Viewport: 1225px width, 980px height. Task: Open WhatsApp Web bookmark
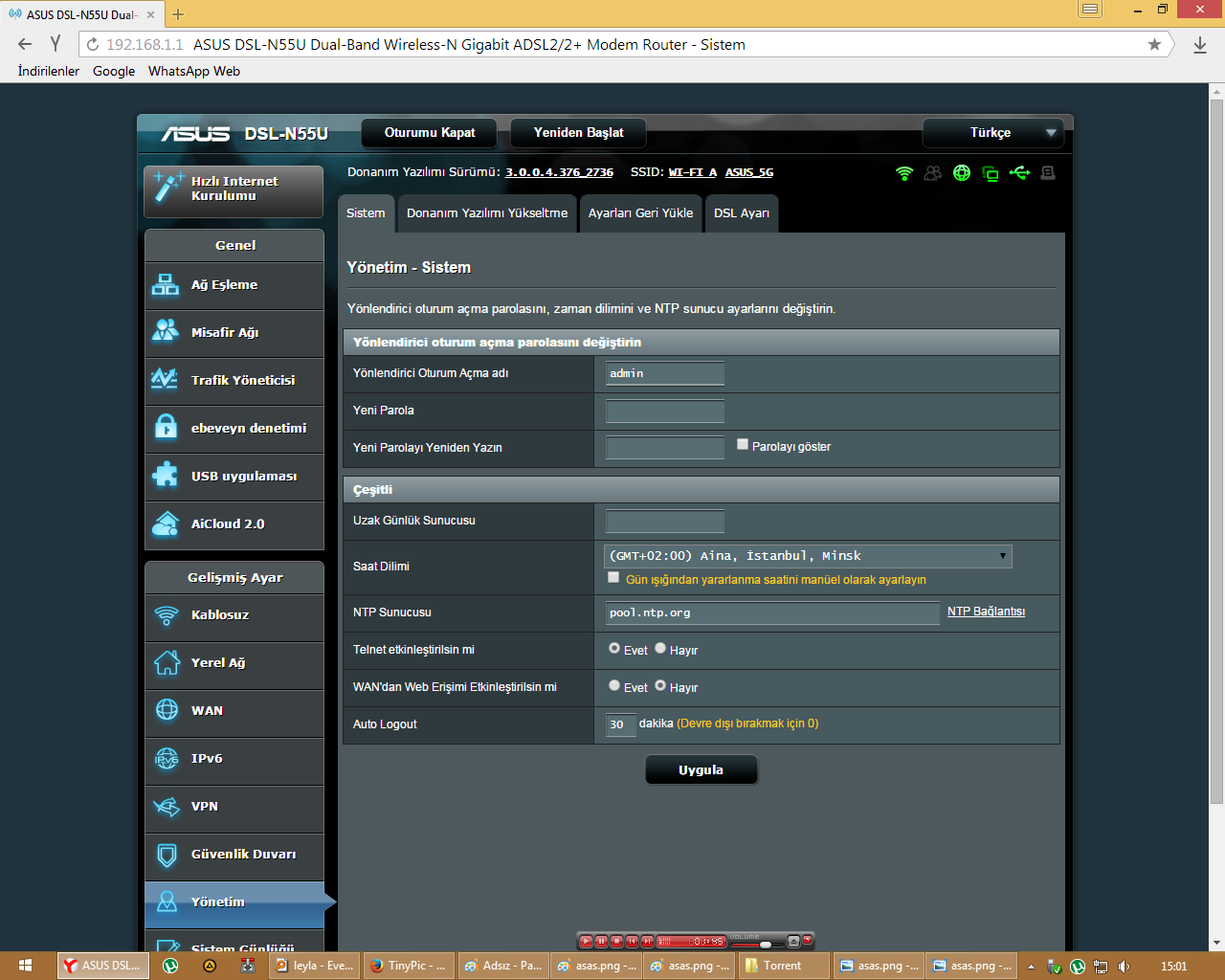coord(194,71)
